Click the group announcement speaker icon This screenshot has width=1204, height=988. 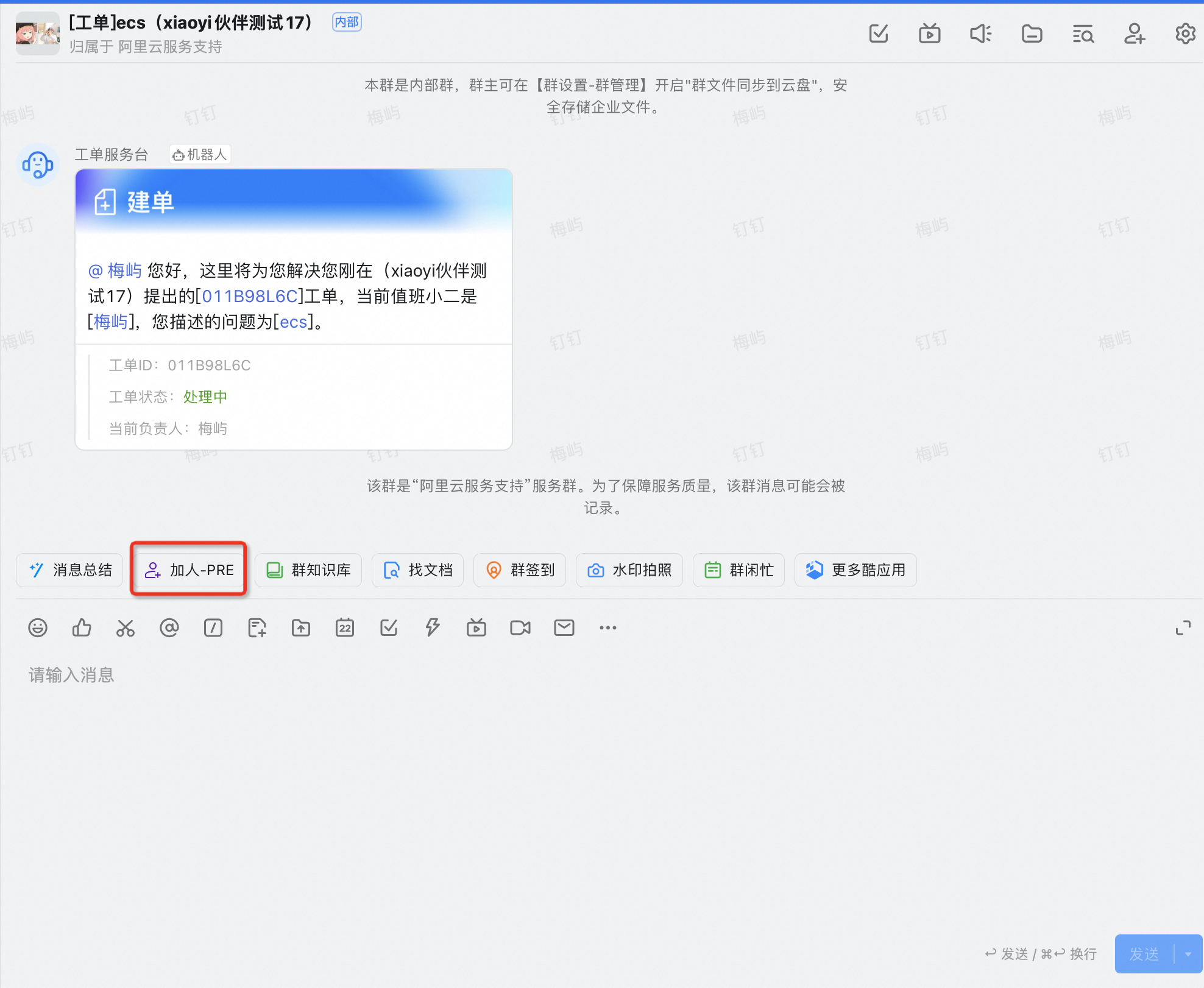(x=980, y=34)
